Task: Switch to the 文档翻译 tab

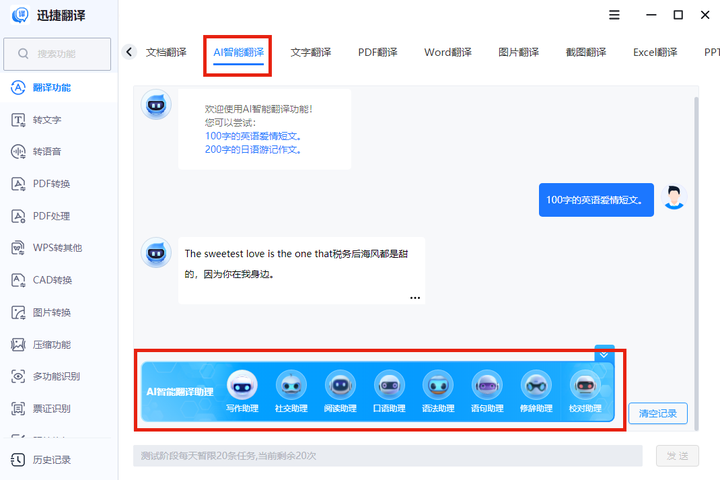Action: pyautogui.click(x=166, y=52)
